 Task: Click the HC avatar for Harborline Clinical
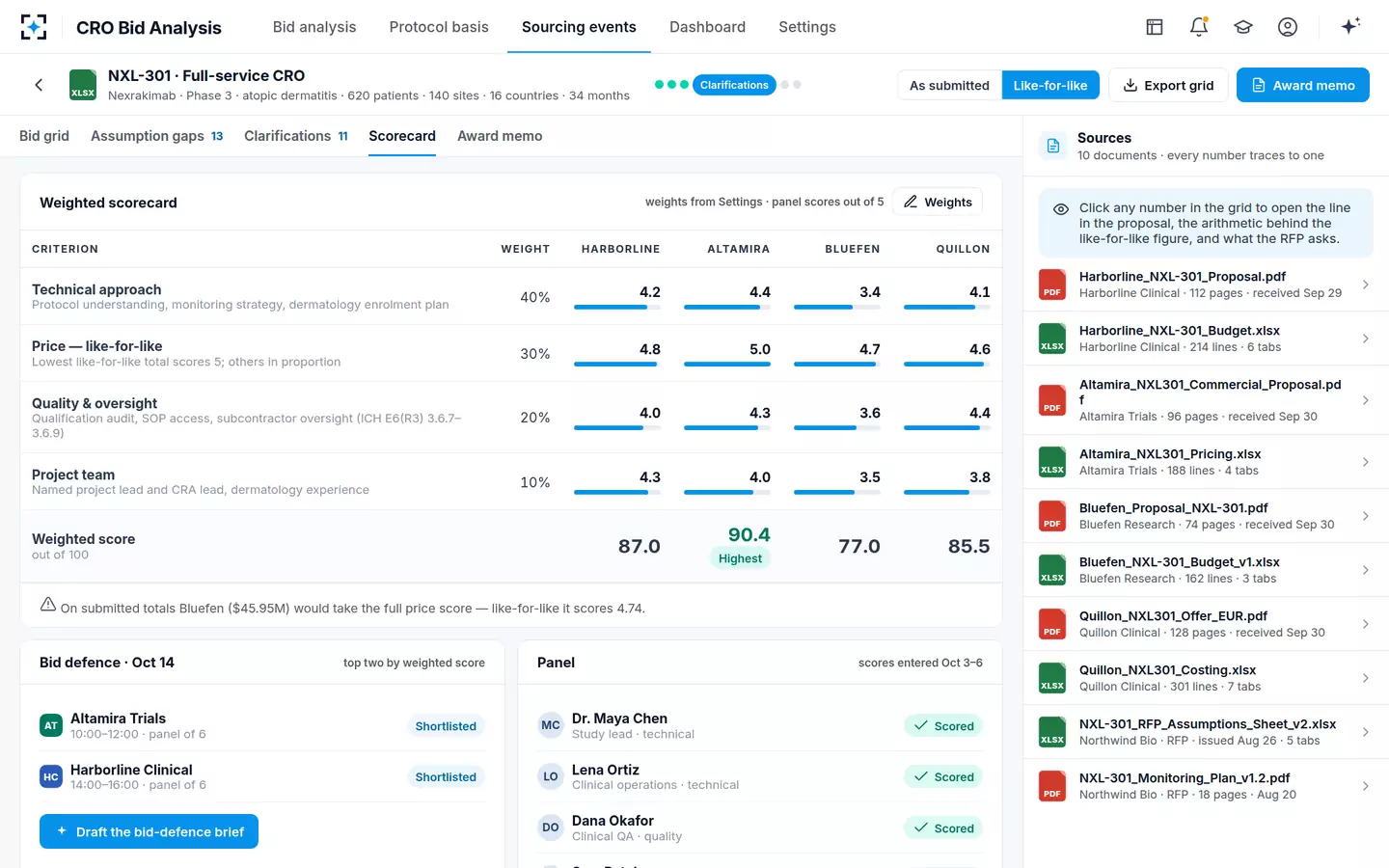51,776
